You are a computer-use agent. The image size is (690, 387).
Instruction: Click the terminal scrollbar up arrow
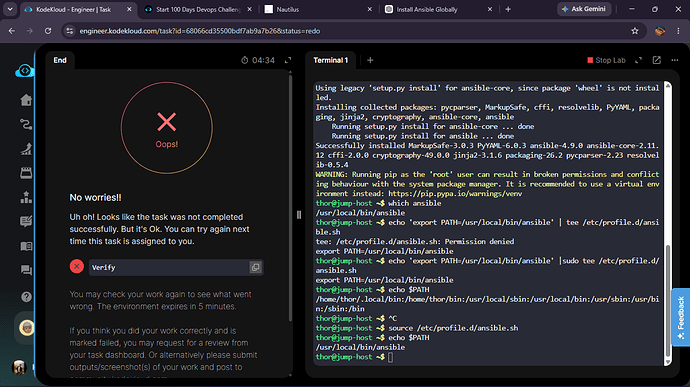668,85
